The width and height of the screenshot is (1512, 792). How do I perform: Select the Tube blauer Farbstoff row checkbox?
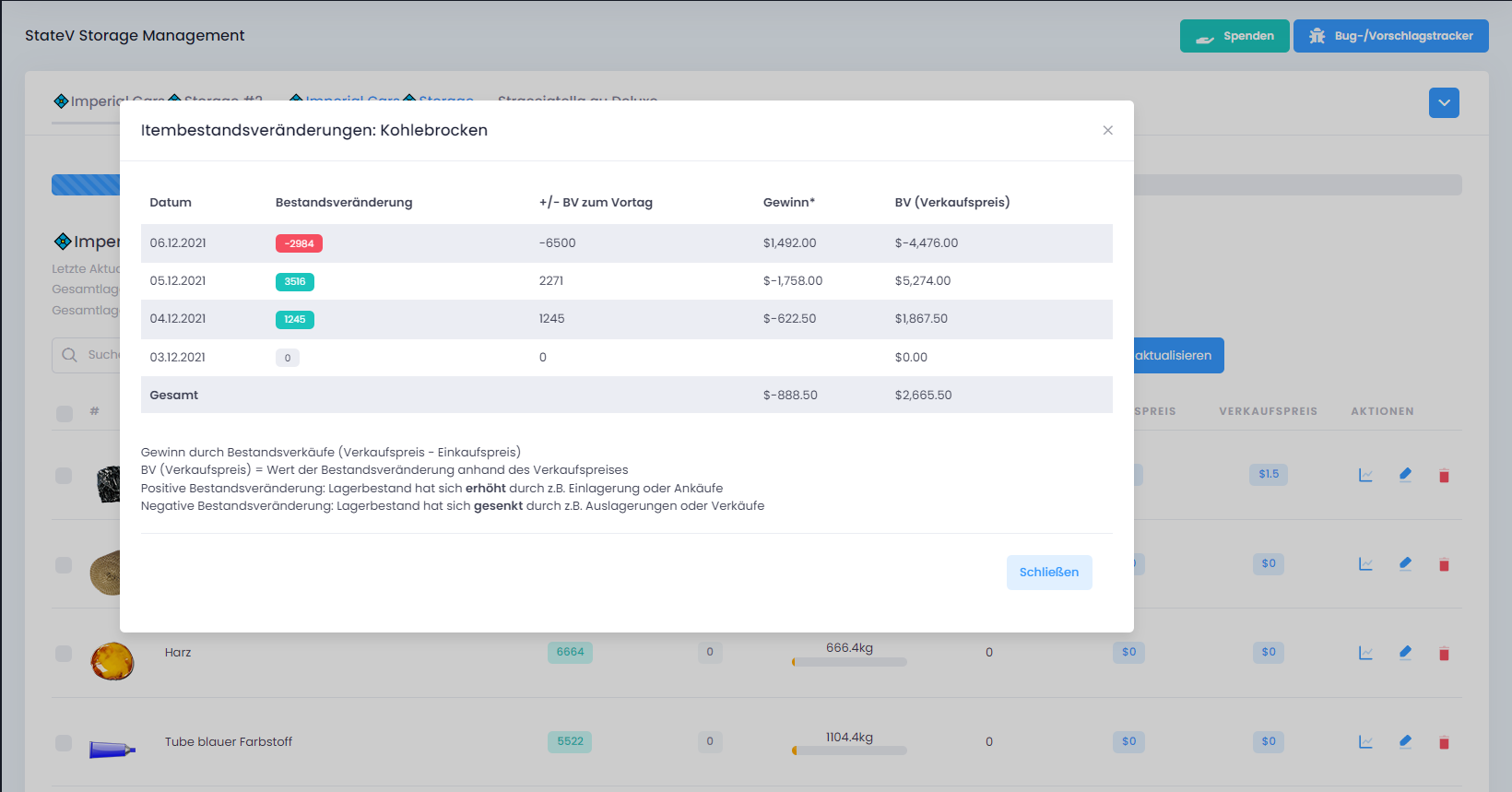[64, 742]
